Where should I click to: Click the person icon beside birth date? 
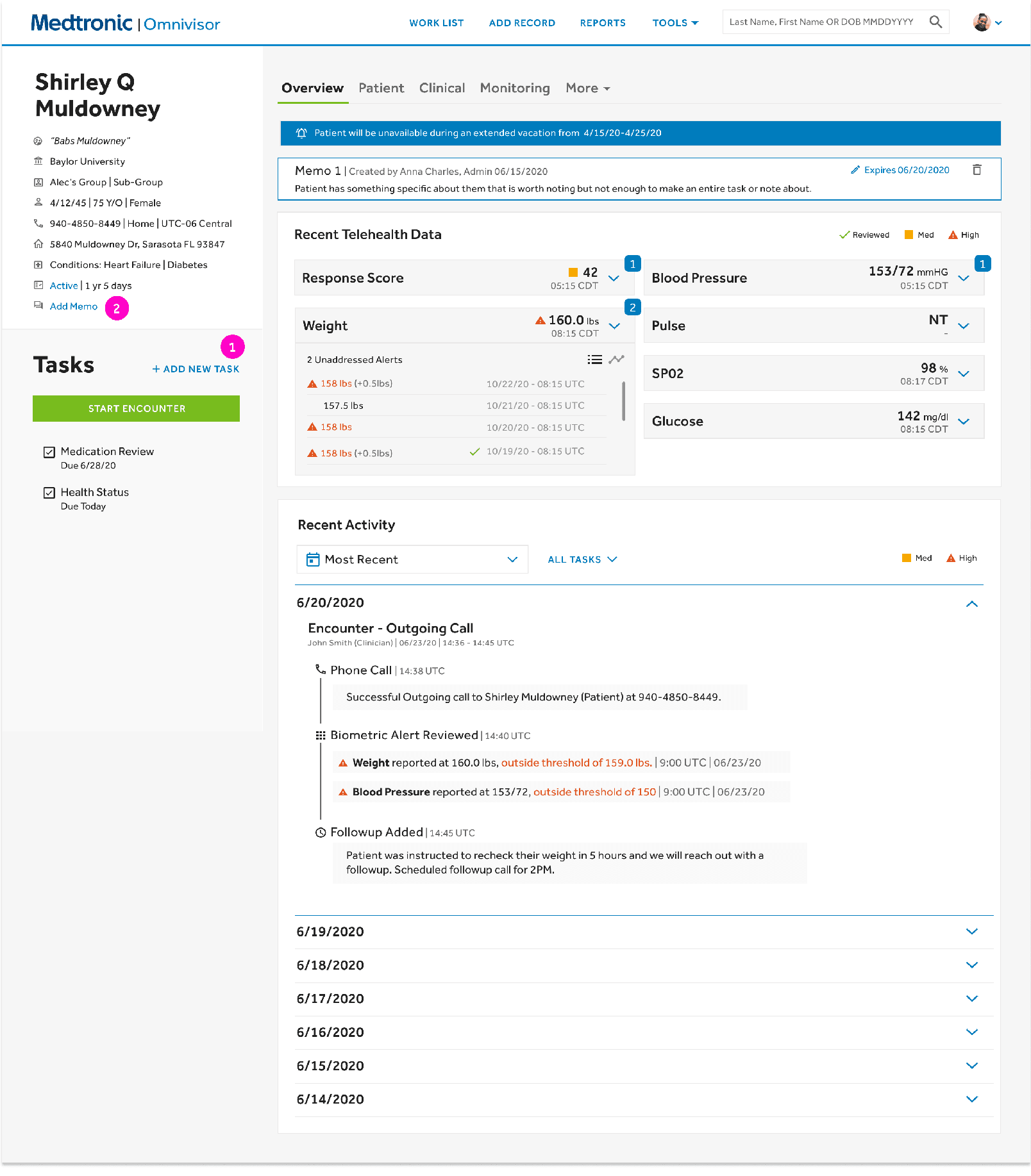pyautogui.click(x=38, y=203)
